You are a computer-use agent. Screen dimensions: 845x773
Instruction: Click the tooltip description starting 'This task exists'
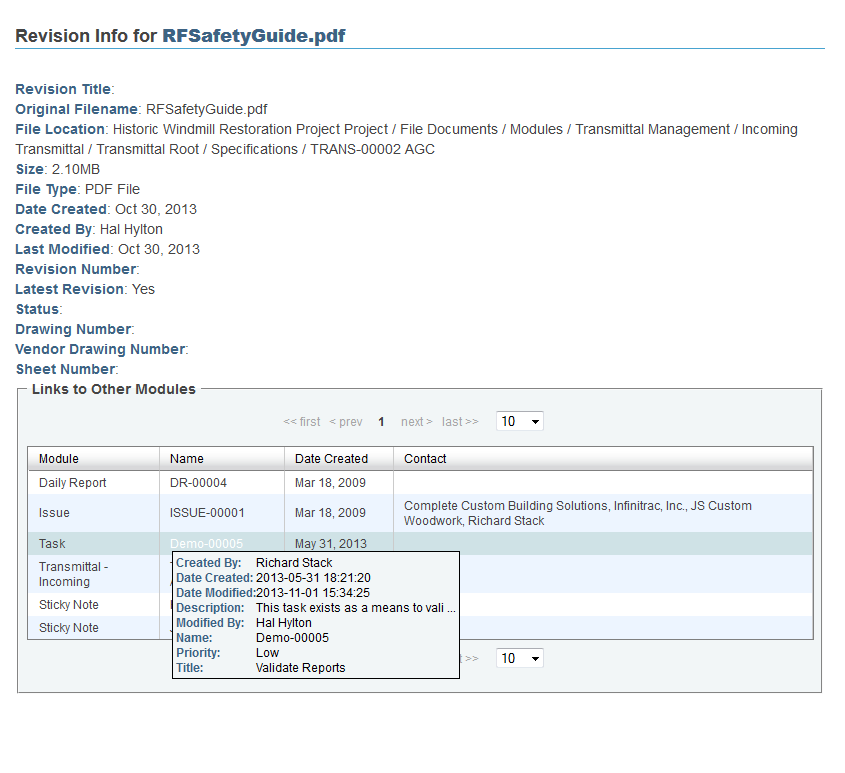356,608
